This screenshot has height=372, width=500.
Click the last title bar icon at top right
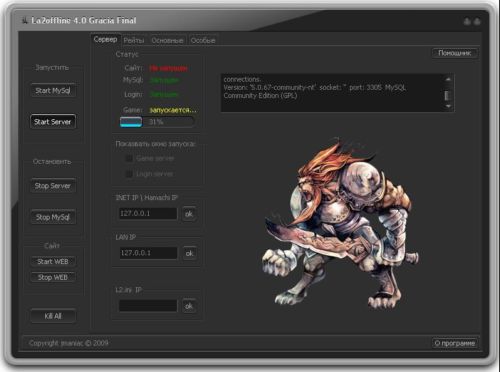(x=477, y=22)
